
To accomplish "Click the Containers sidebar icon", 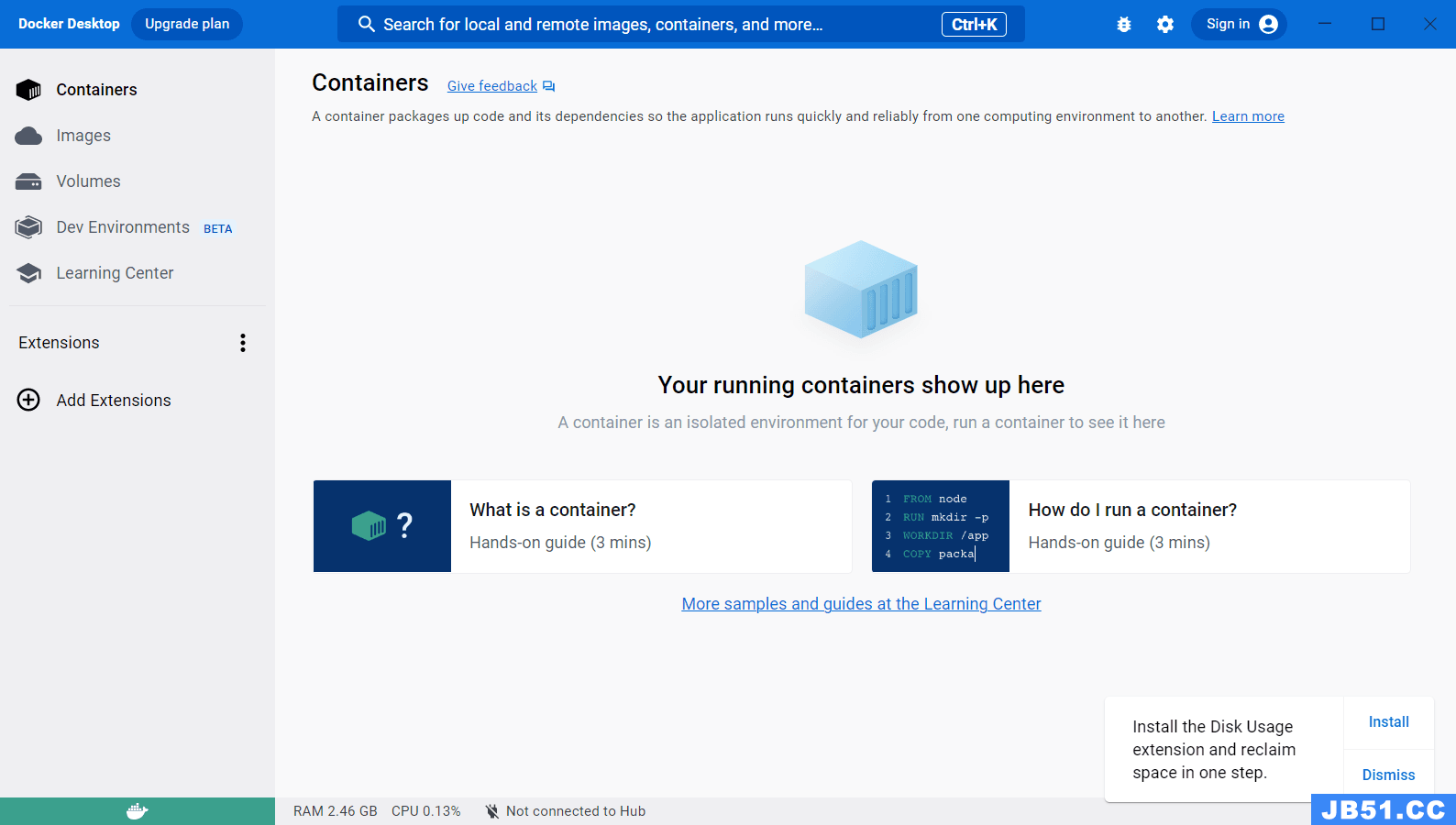I will pos(28,89).
